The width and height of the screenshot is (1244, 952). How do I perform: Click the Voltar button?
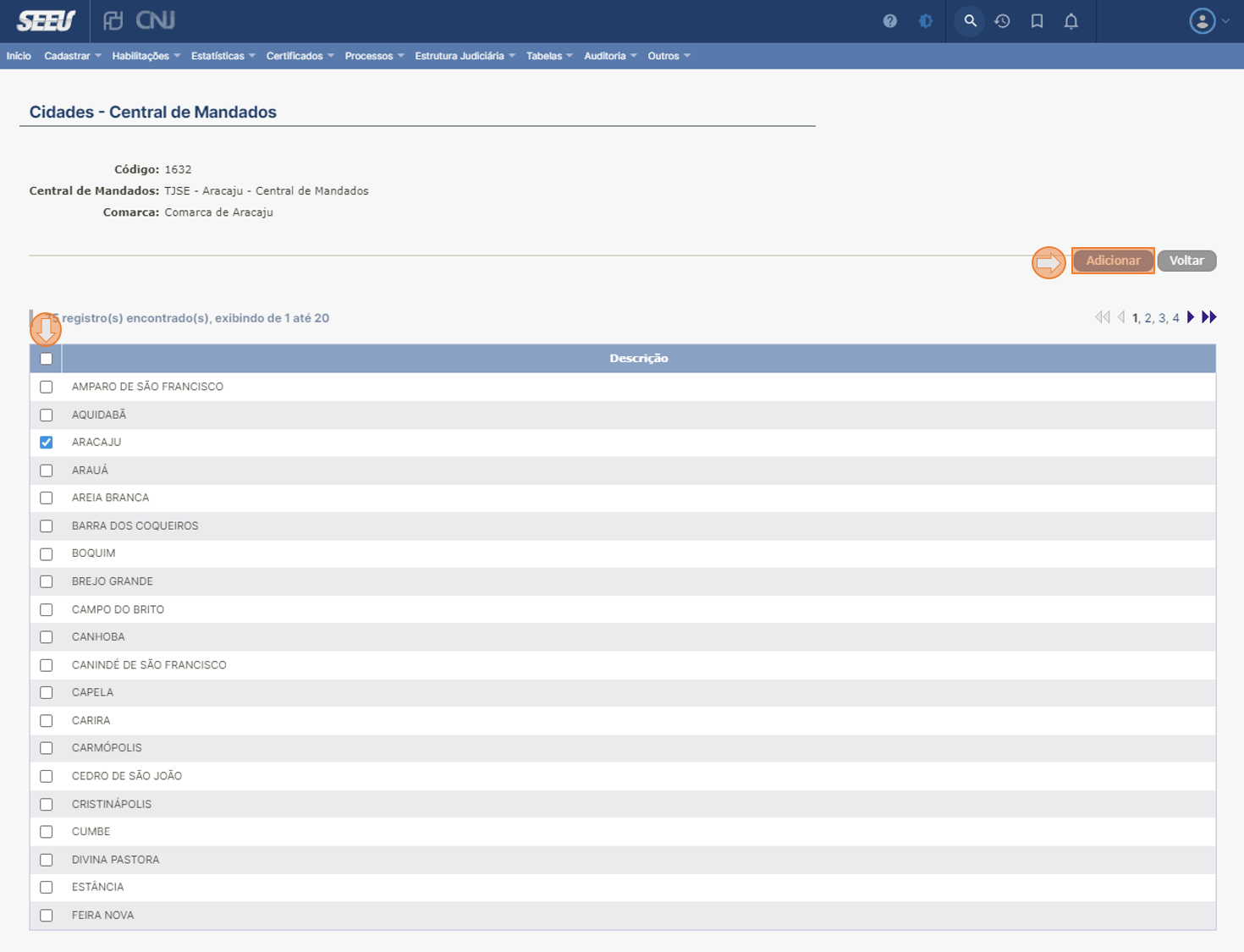click(x=1186, y=261)
